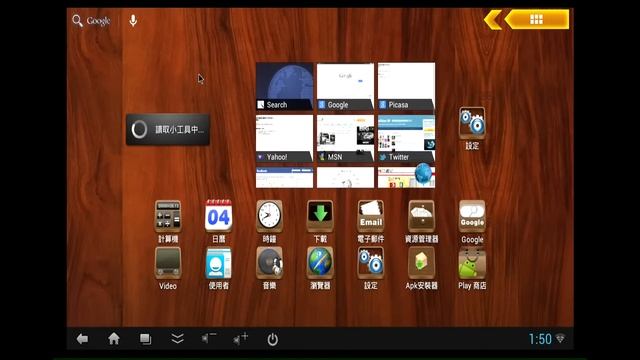Show recent apps from navigation bar
The height and width of the screenshot is (360, 640).
(x=145, y=339)
